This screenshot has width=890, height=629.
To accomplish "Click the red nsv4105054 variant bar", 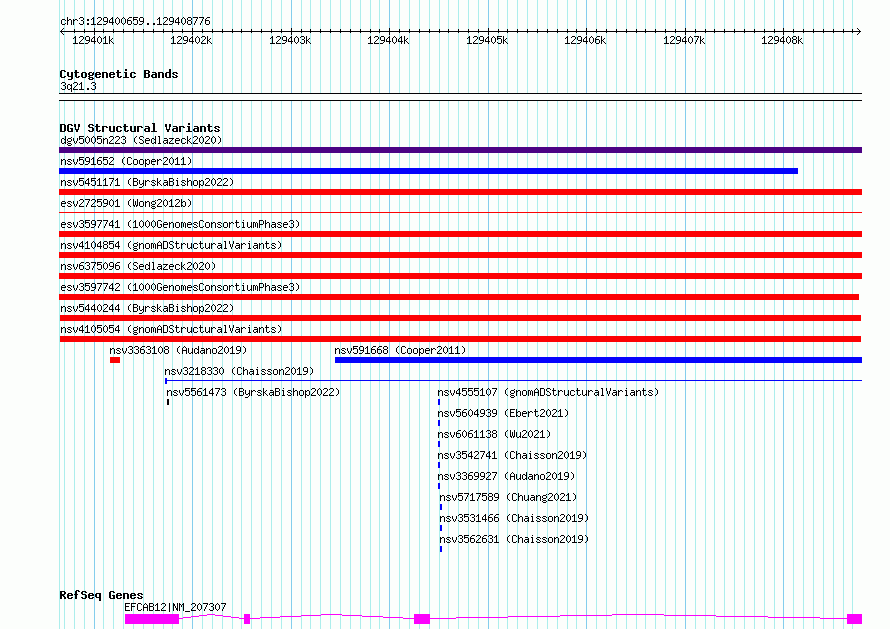I will pos(460,339).
